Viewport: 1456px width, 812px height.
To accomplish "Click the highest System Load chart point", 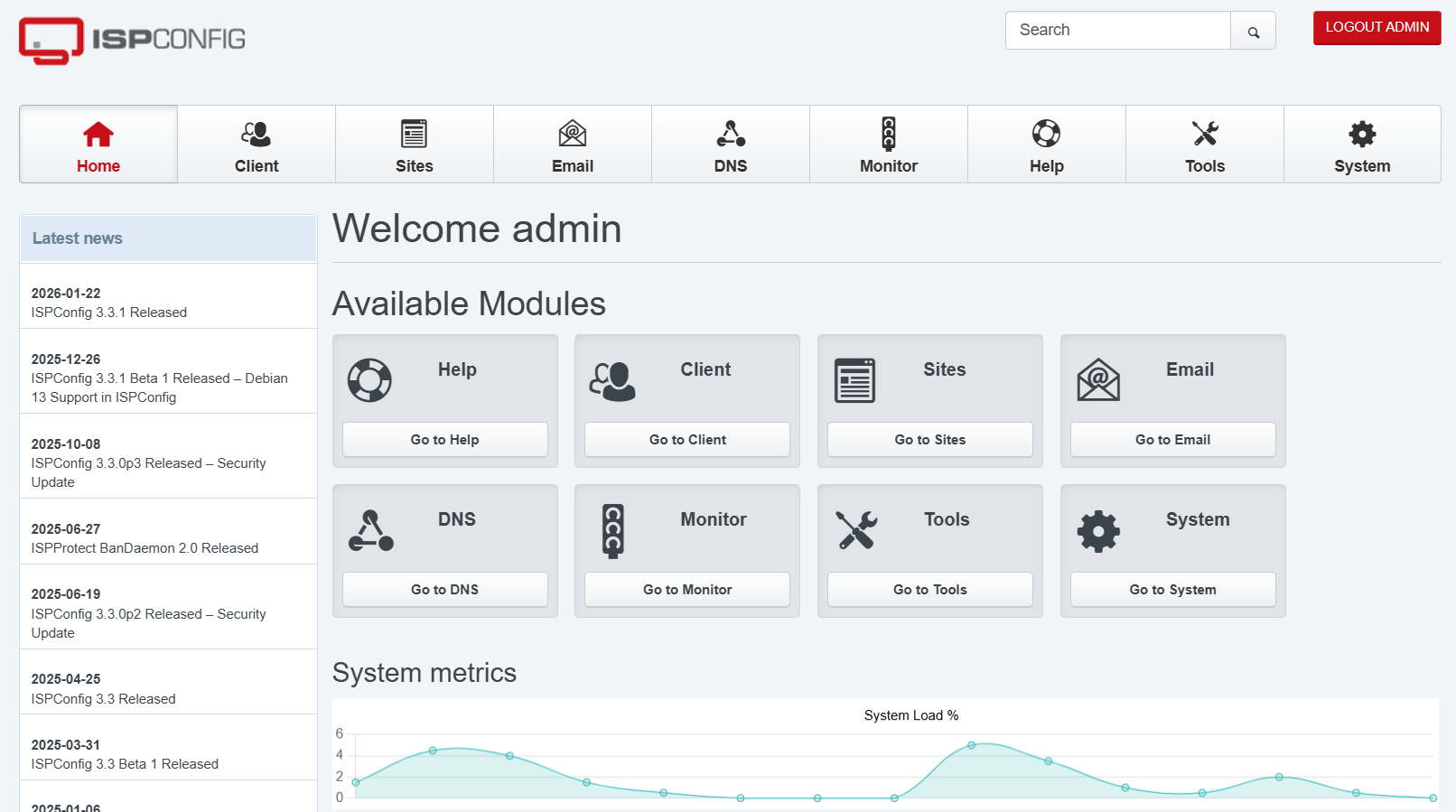I will pos(971,745).
